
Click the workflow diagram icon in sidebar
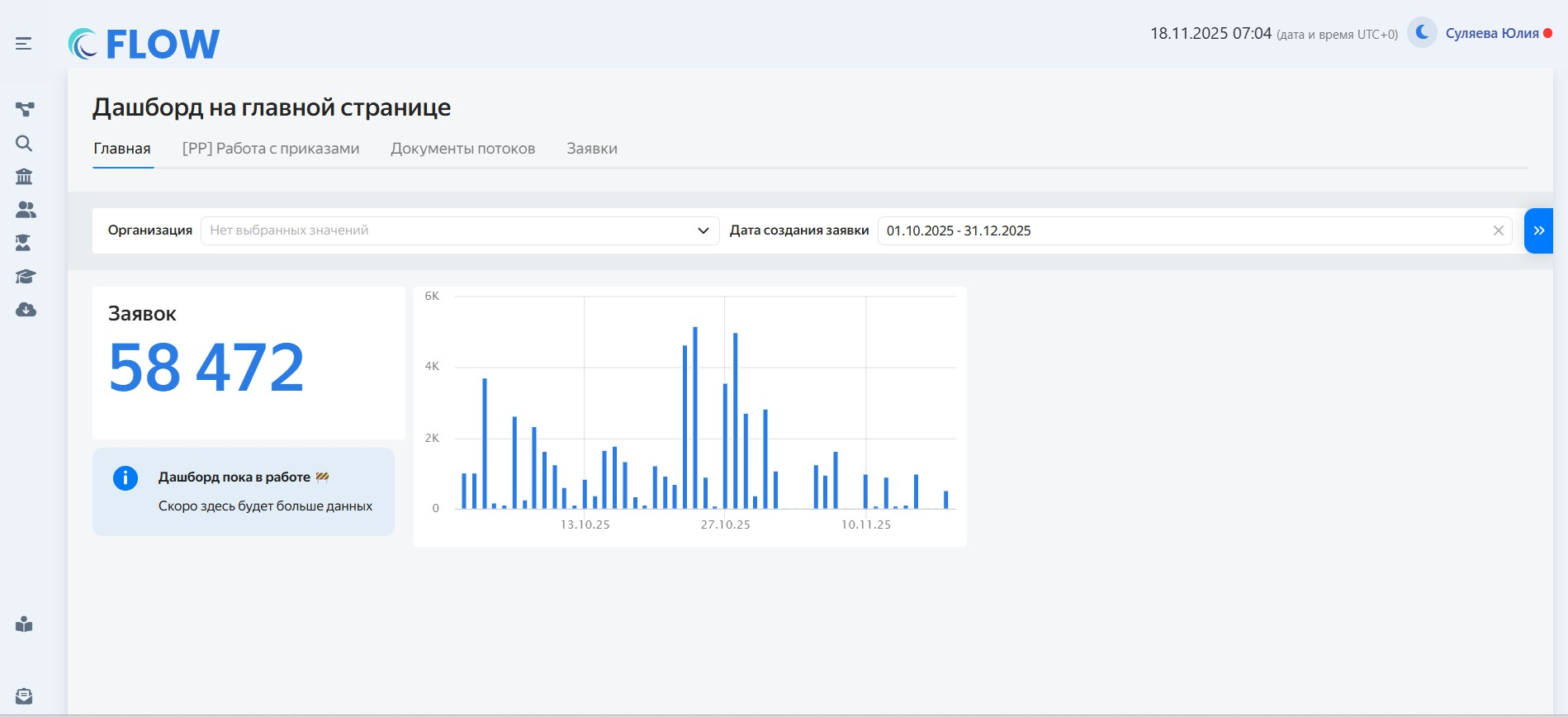[x=25, y=109]
